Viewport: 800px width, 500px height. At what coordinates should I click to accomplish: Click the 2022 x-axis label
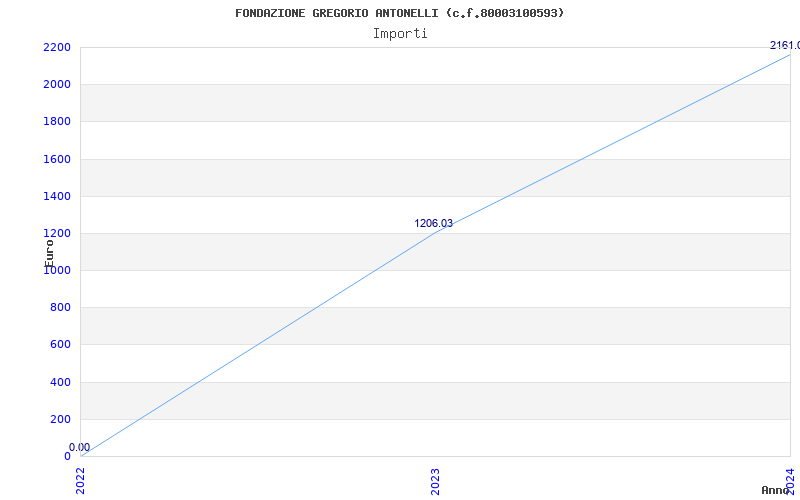(80, 481)
